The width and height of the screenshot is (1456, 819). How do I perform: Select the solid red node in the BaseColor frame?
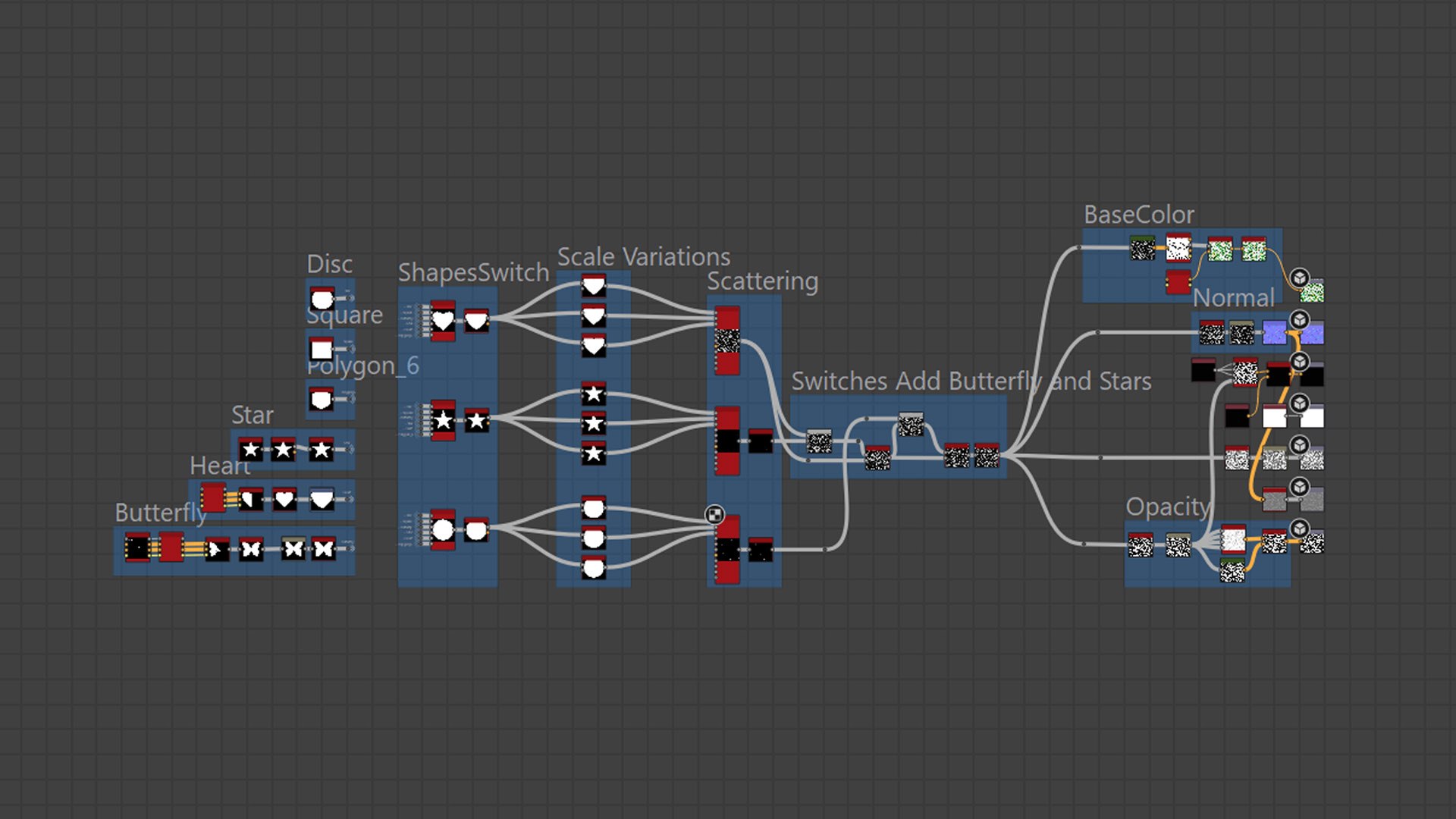coord(1178,282)
